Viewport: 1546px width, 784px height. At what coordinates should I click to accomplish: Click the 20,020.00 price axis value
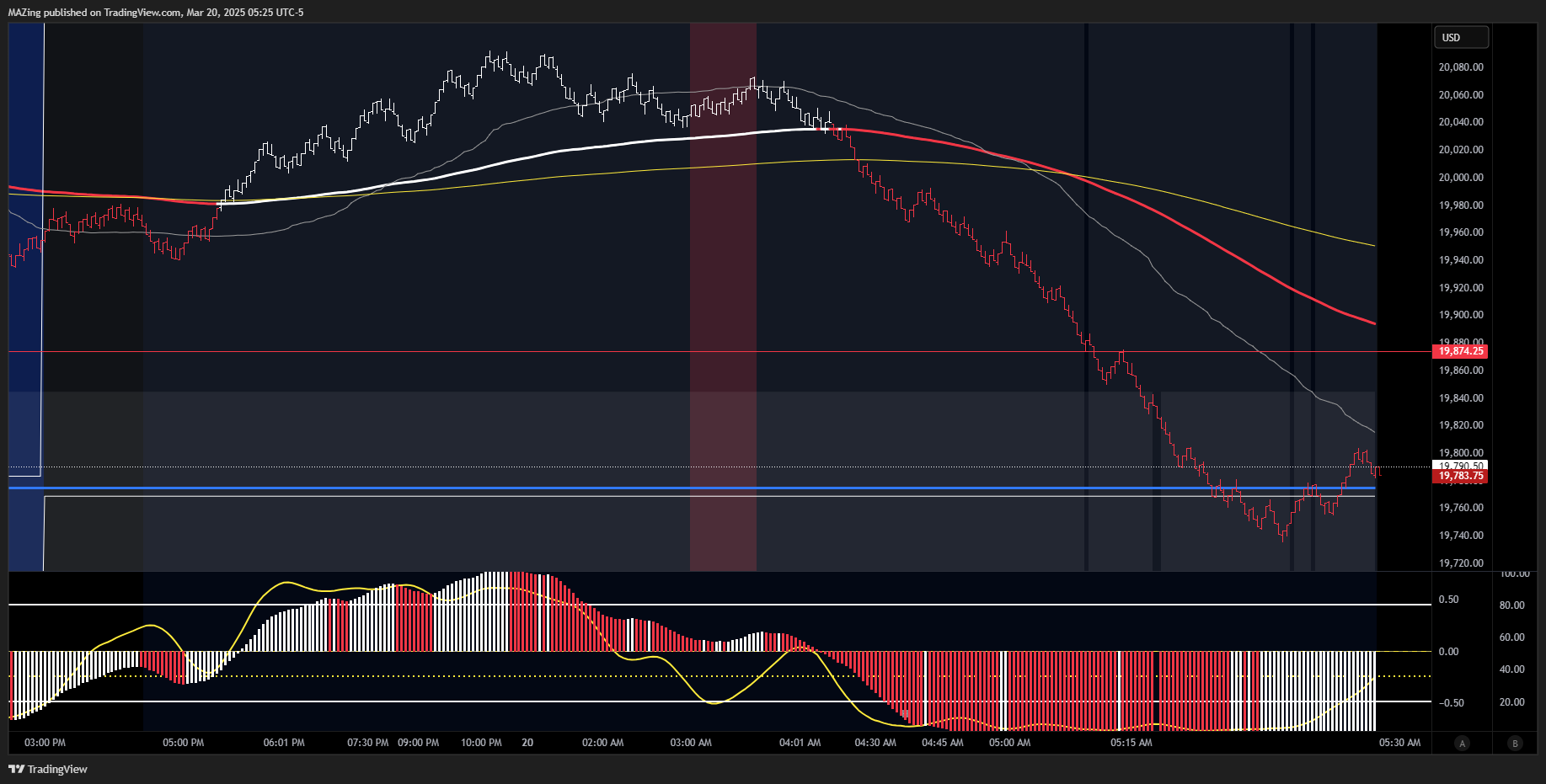1461,150
